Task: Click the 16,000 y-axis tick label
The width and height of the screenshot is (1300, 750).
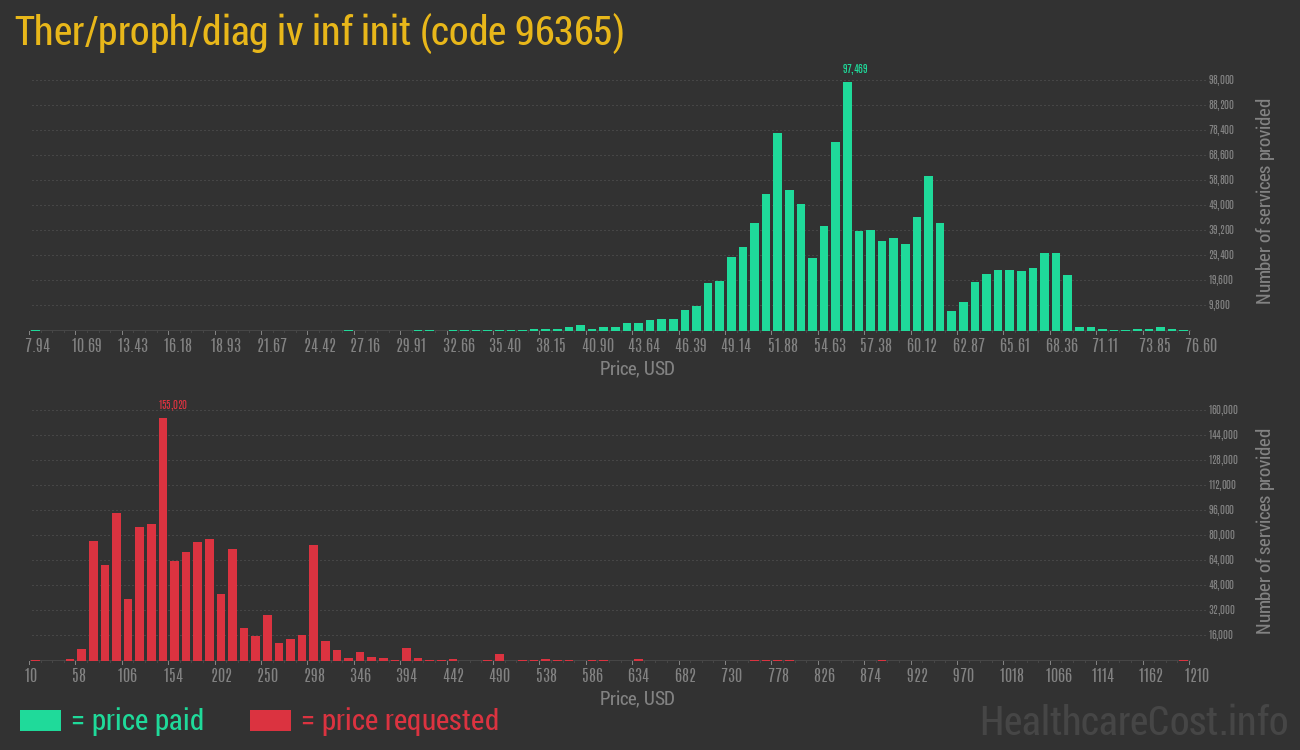Action: pyautogui.click(x=1221, y=635)
